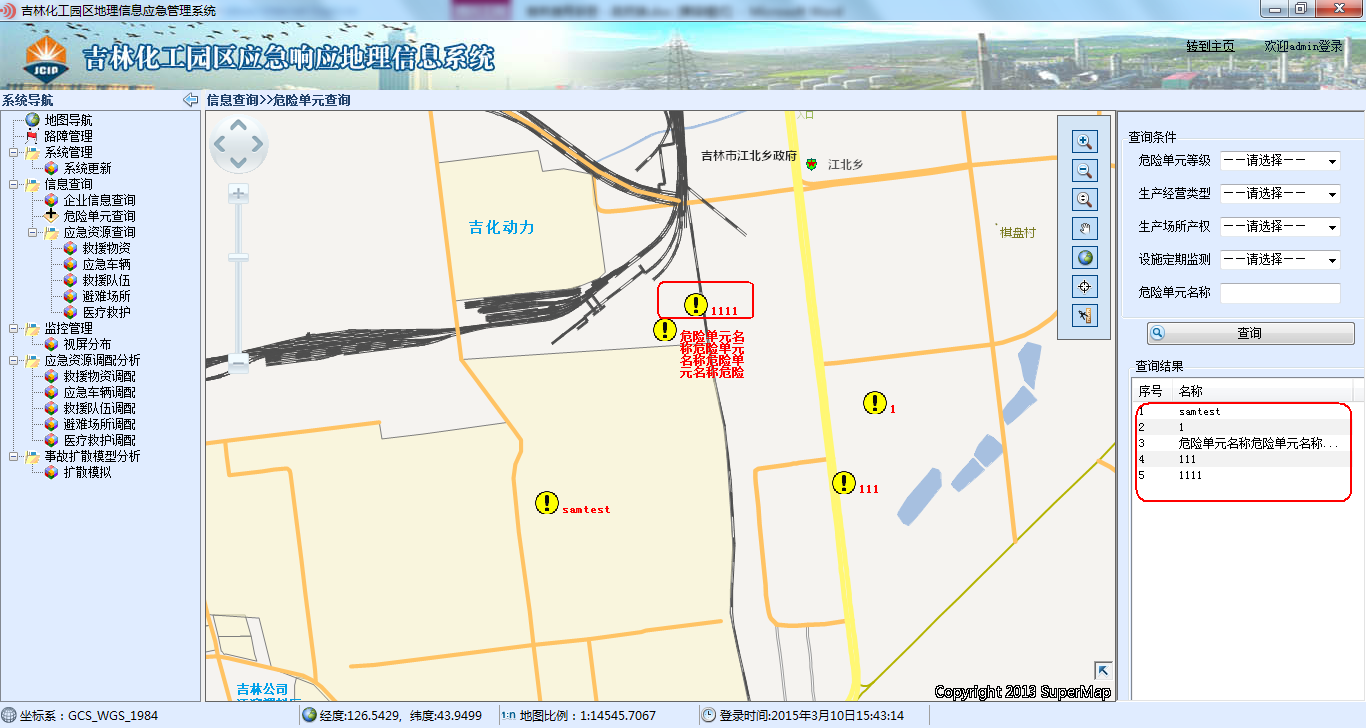This screenshot has height=728, width=1366.
Task: Select 救援物资调配 in navigation tree
Action: (99, 377)
